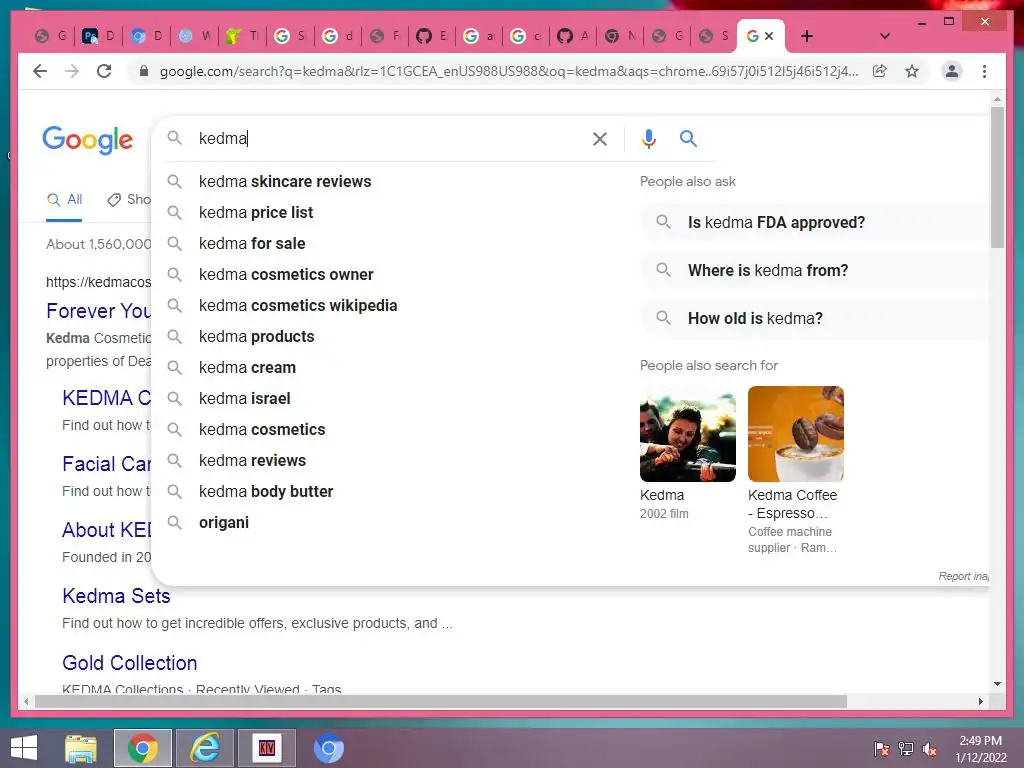Image resolution: width=1024 pixels, height=768 pixels.
Task: Open the 'Facial Care' sitelink
Action: pos(106,464)
